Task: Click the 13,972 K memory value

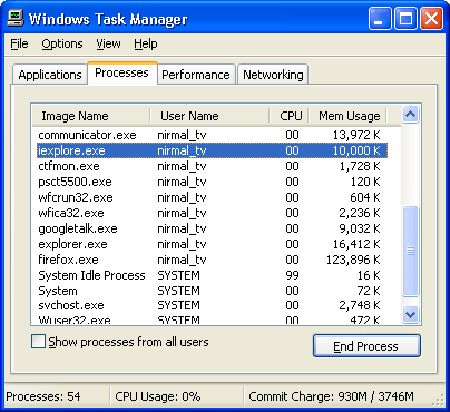Action: click(357, 135)
